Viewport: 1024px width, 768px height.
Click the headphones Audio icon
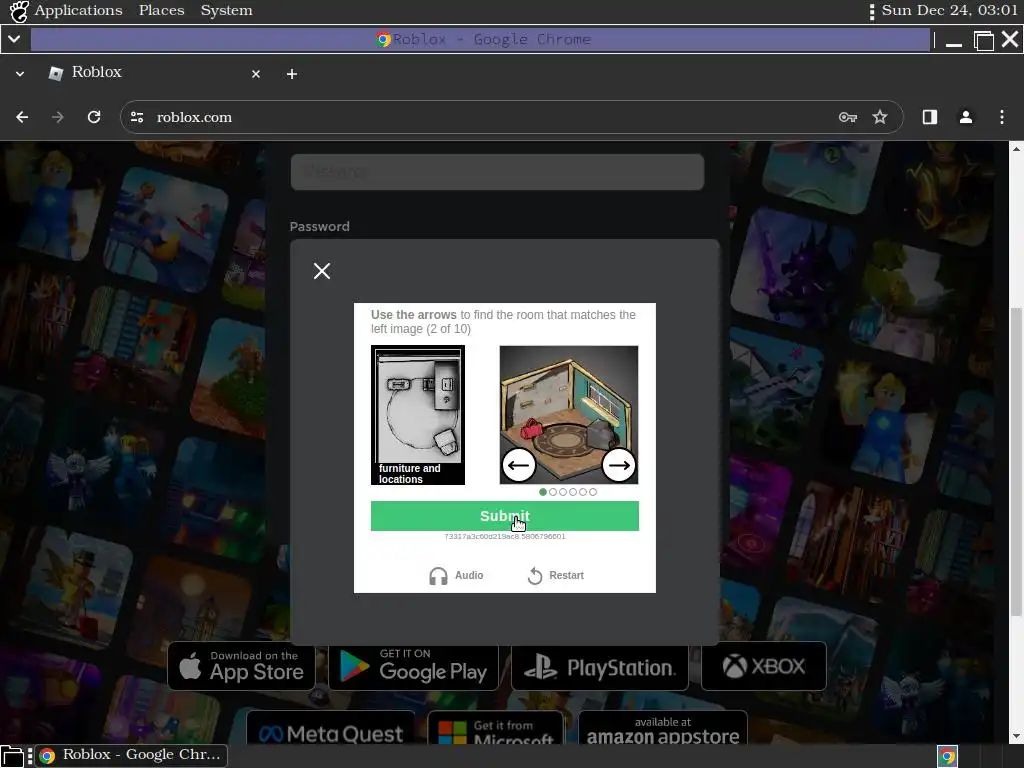coord(438,575)
